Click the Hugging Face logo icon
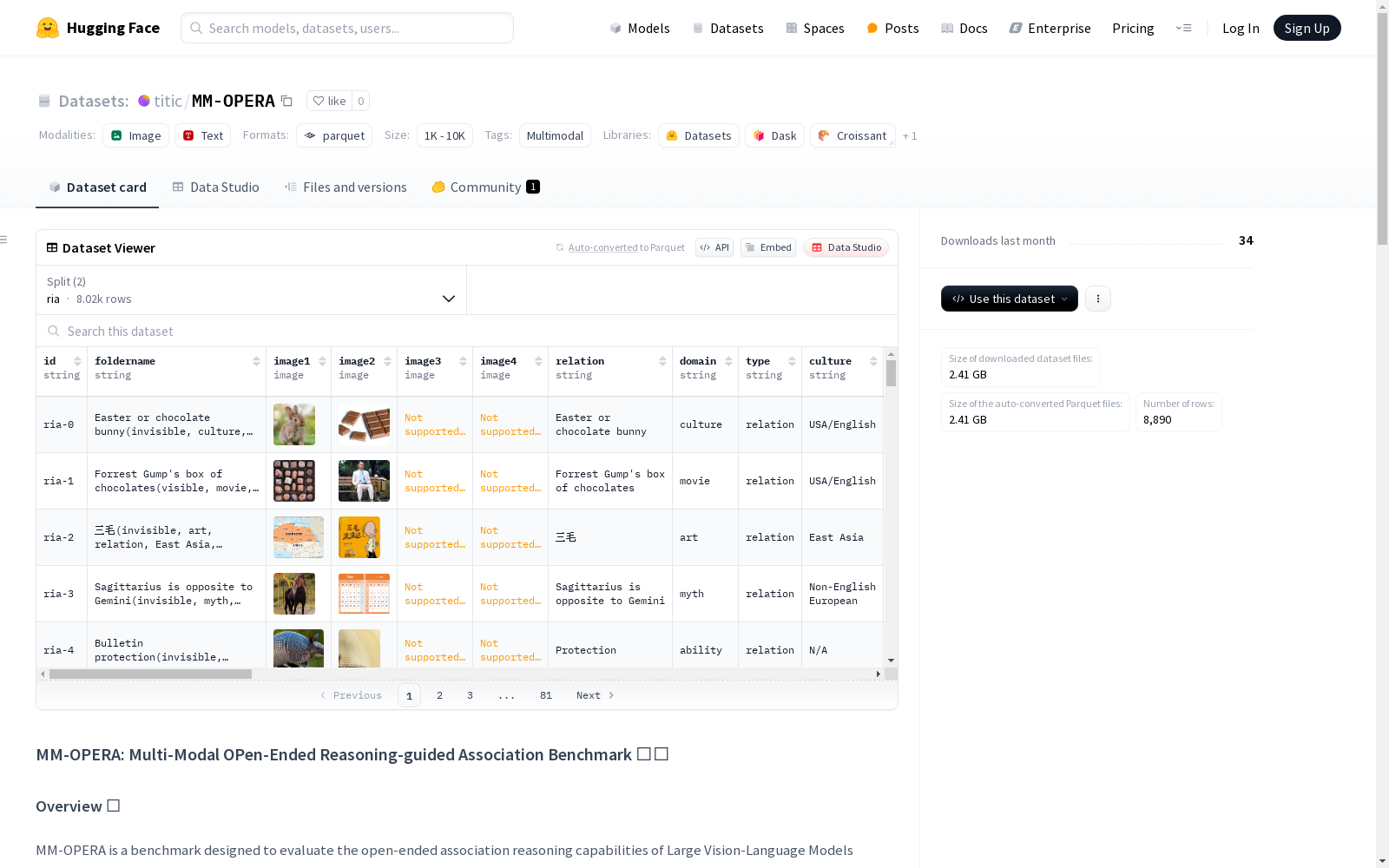Screen dimensions: 1389x868 pyautogui.click(x=48, y=28)
